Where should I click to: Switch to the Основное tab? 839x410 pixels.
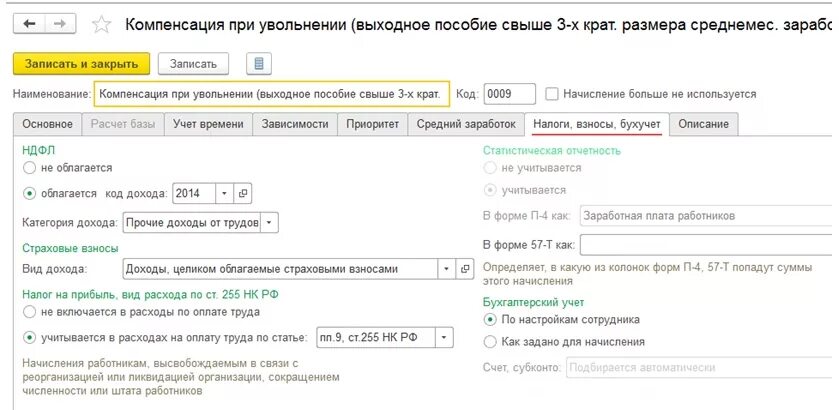[x=47, y=124]
